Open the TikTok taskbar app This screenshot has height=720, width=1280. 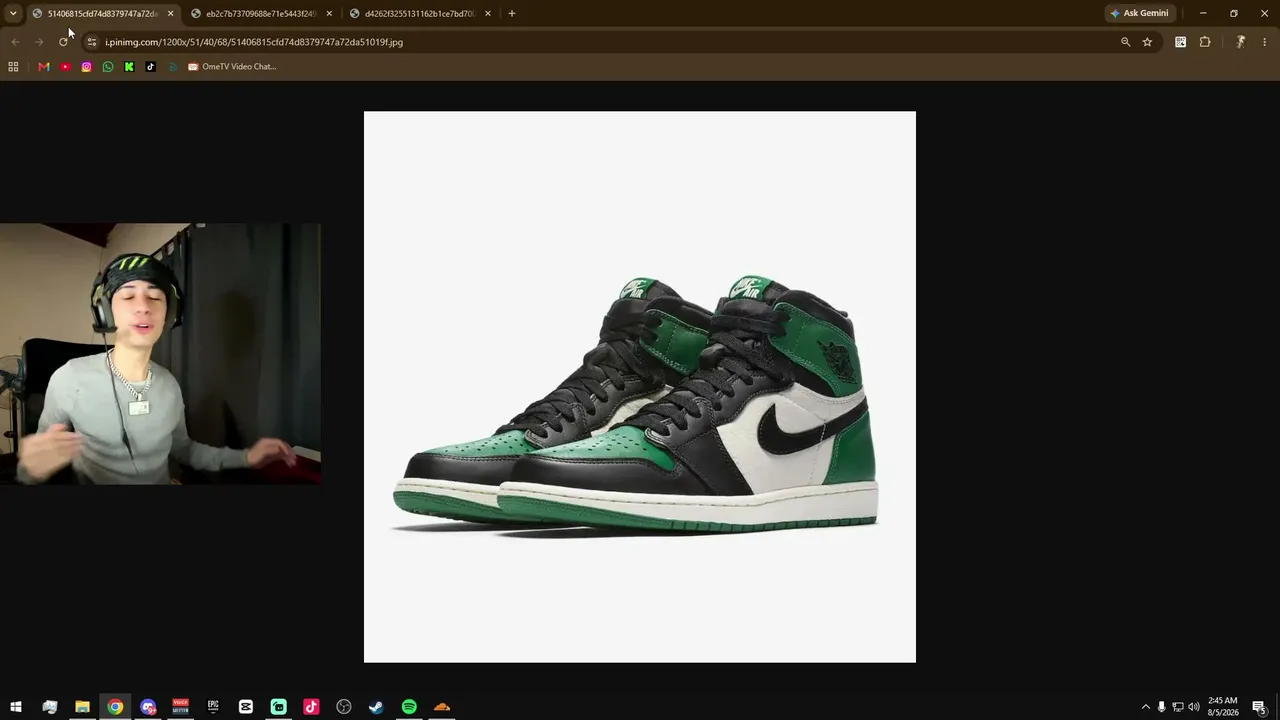(311, 707)
